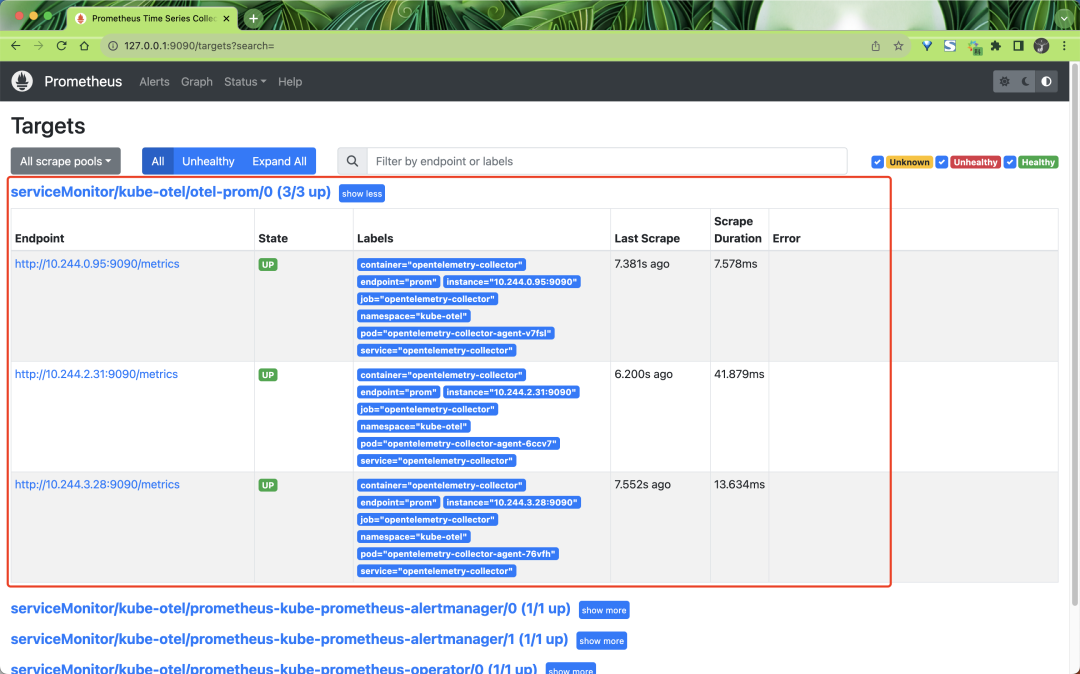Expand prometheus-operator/0 with show more
Viewport: 1080px width, 674px height.
click(570, 669)
